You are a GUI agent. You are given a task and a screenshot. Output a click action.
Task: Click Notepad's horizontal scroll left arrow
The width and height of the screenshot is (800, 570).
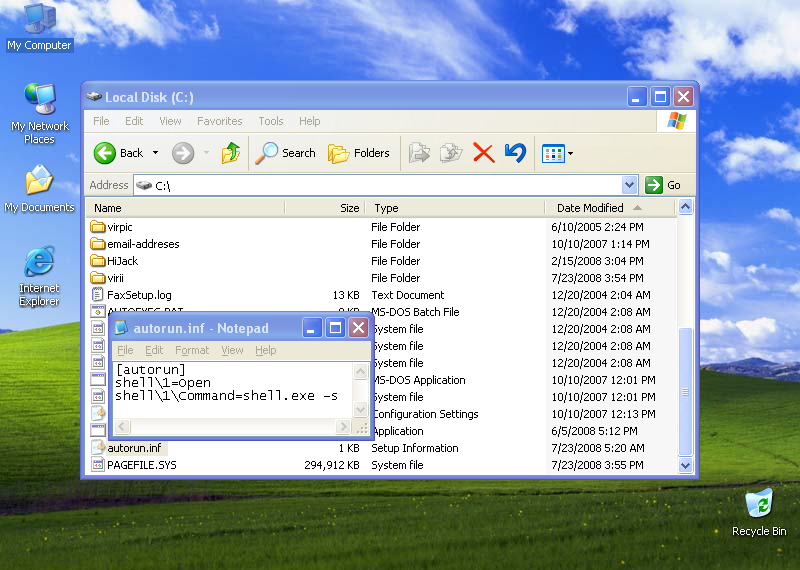(122, 426)
